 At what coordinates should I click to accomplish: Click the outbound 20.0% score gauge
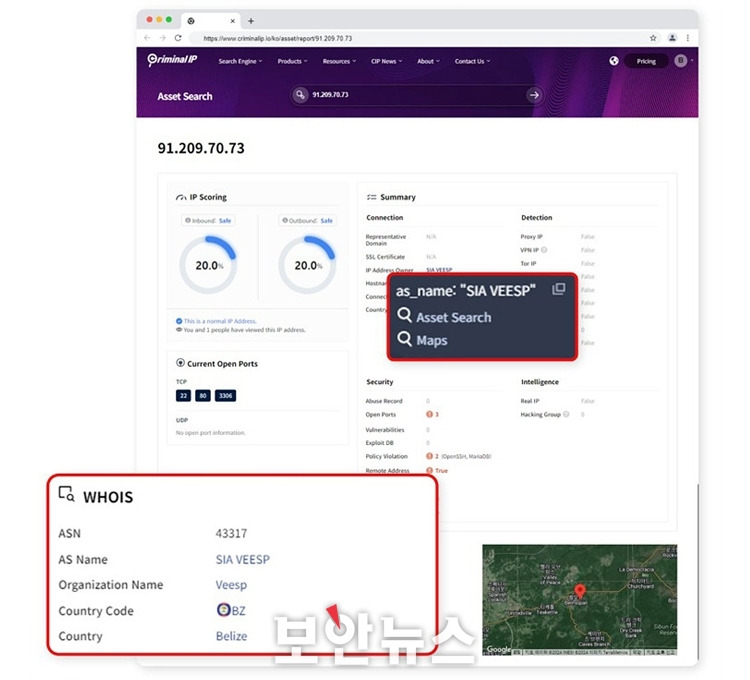click(x=307, y=264)
